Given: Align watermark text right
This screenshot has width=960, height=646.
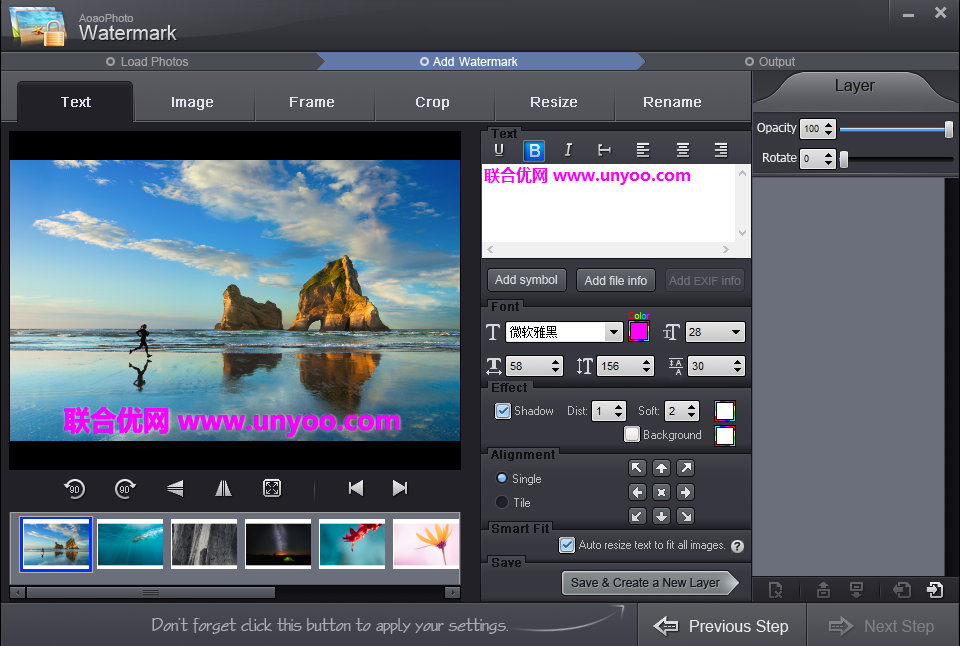Looking at the screenshot, I should point(721,150).
